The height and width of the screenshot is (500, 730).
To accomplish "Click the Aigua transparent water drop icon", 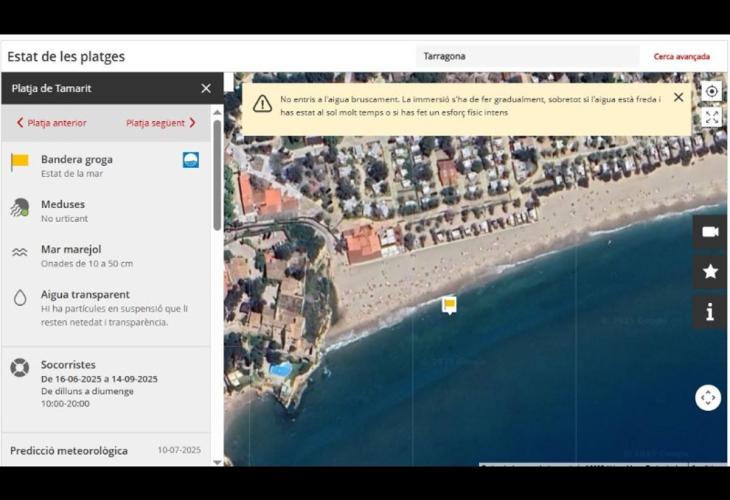I will (20, 298).
